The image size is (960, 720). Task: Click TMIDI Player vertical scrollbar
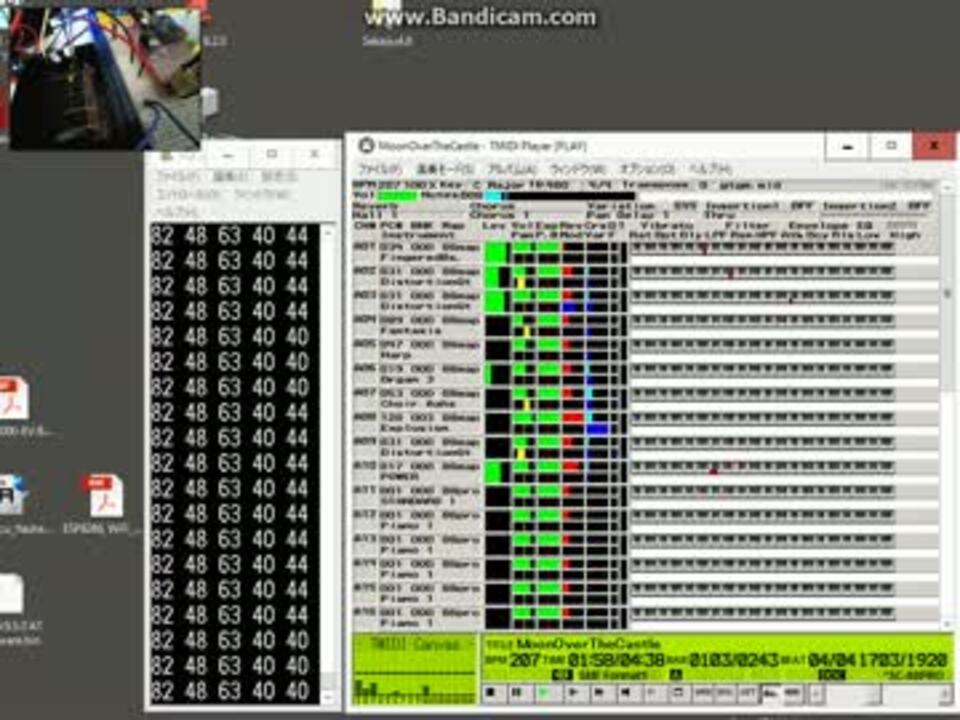click(948, 404)
